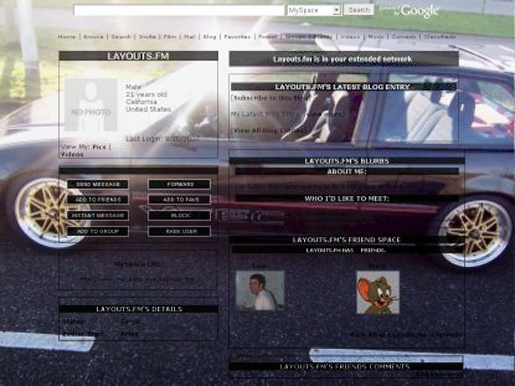515x386 pixels.
Task: Open Music in the navigation bar
Action: tap(376, 37)
